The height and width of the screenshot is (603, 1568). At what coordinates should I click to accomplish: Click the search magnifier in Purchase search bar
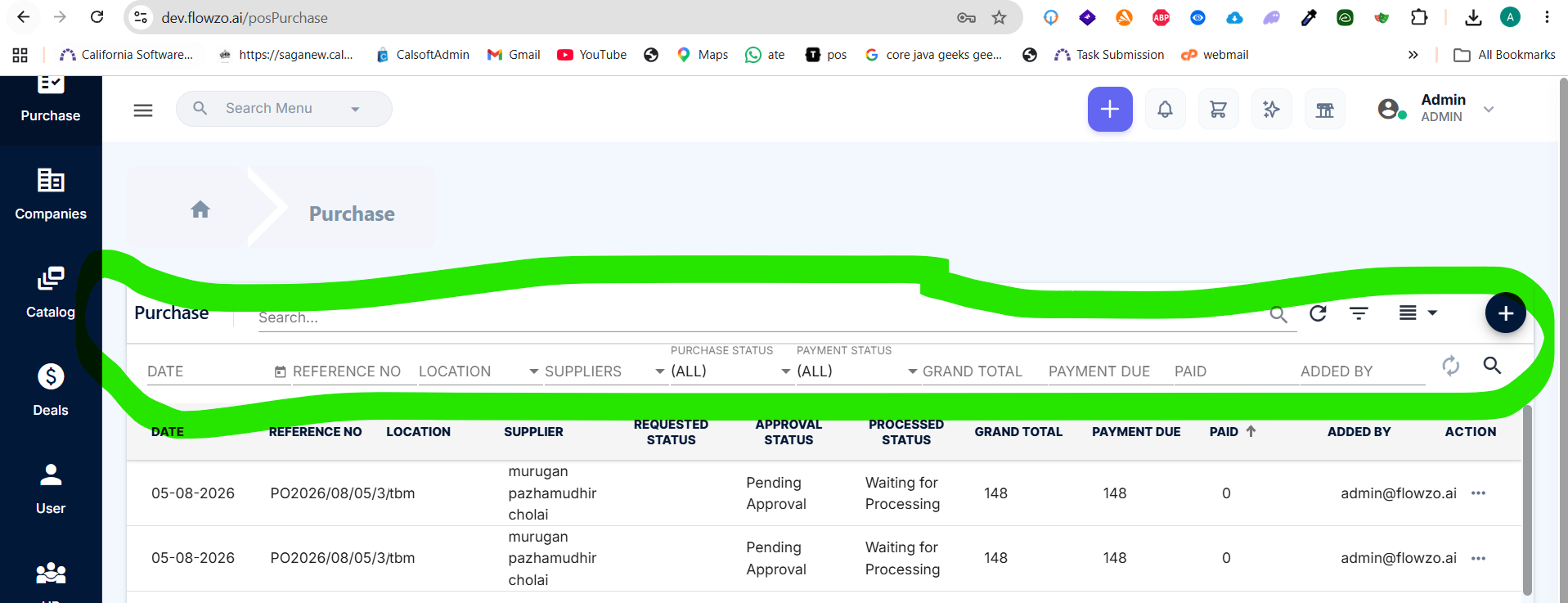[1278, 315]
